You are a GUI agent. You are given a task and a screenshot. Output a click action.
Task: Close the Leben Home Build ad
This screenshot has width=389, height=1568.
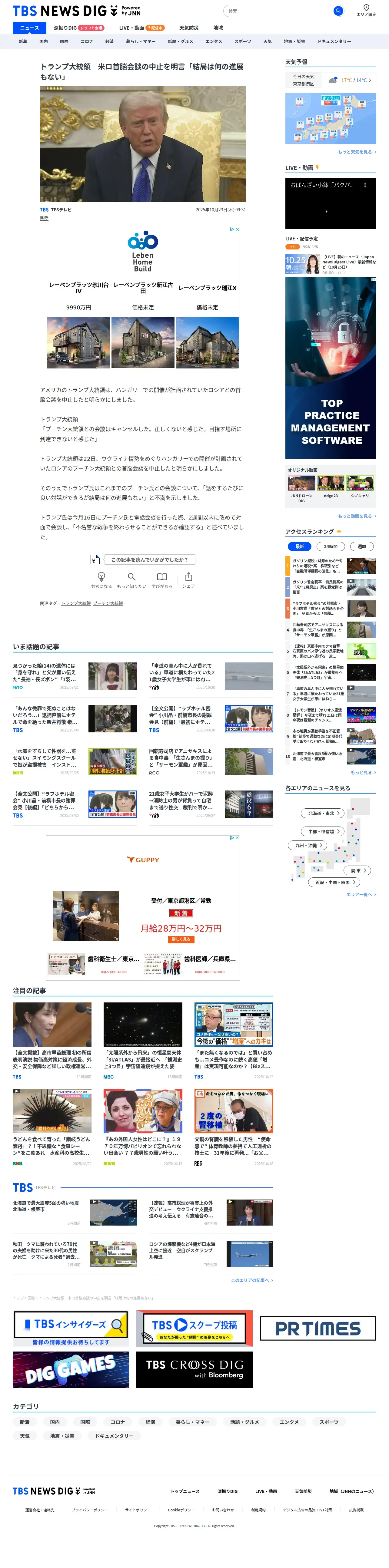tap(238, 229)
